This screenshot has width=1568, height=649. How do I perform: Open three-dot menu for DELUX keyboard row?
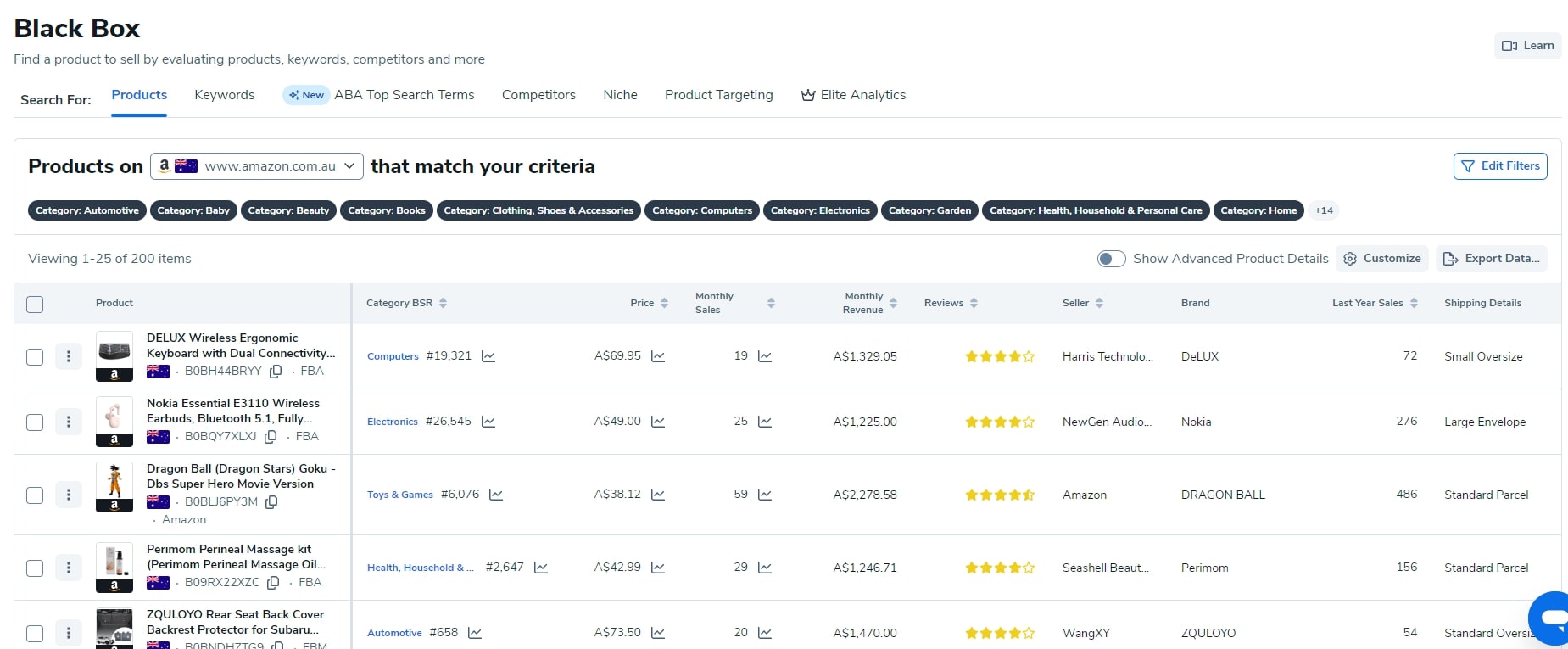click(69, 356)
